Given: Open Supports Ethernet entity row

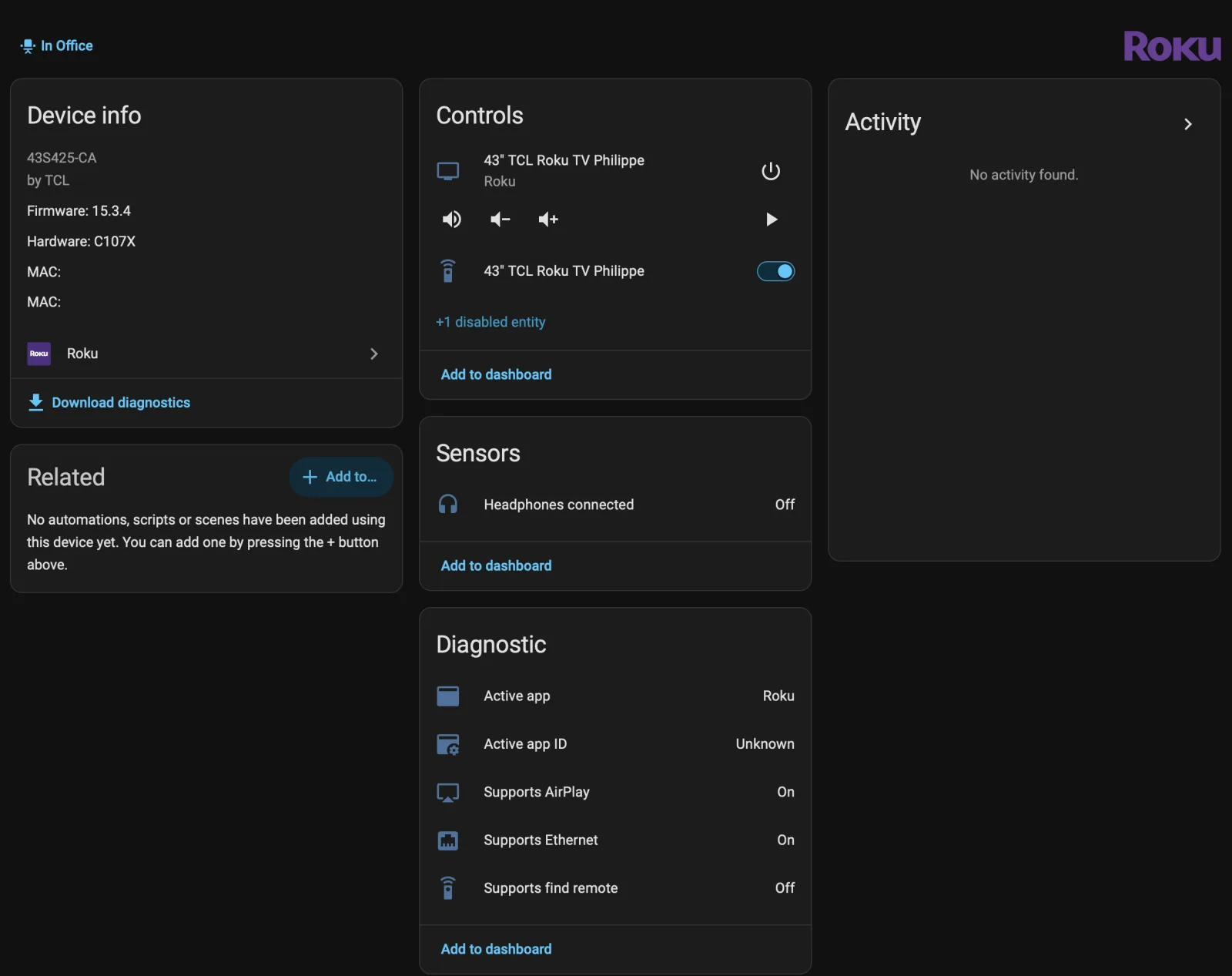Looking at the screenshot, I should 615,840.
